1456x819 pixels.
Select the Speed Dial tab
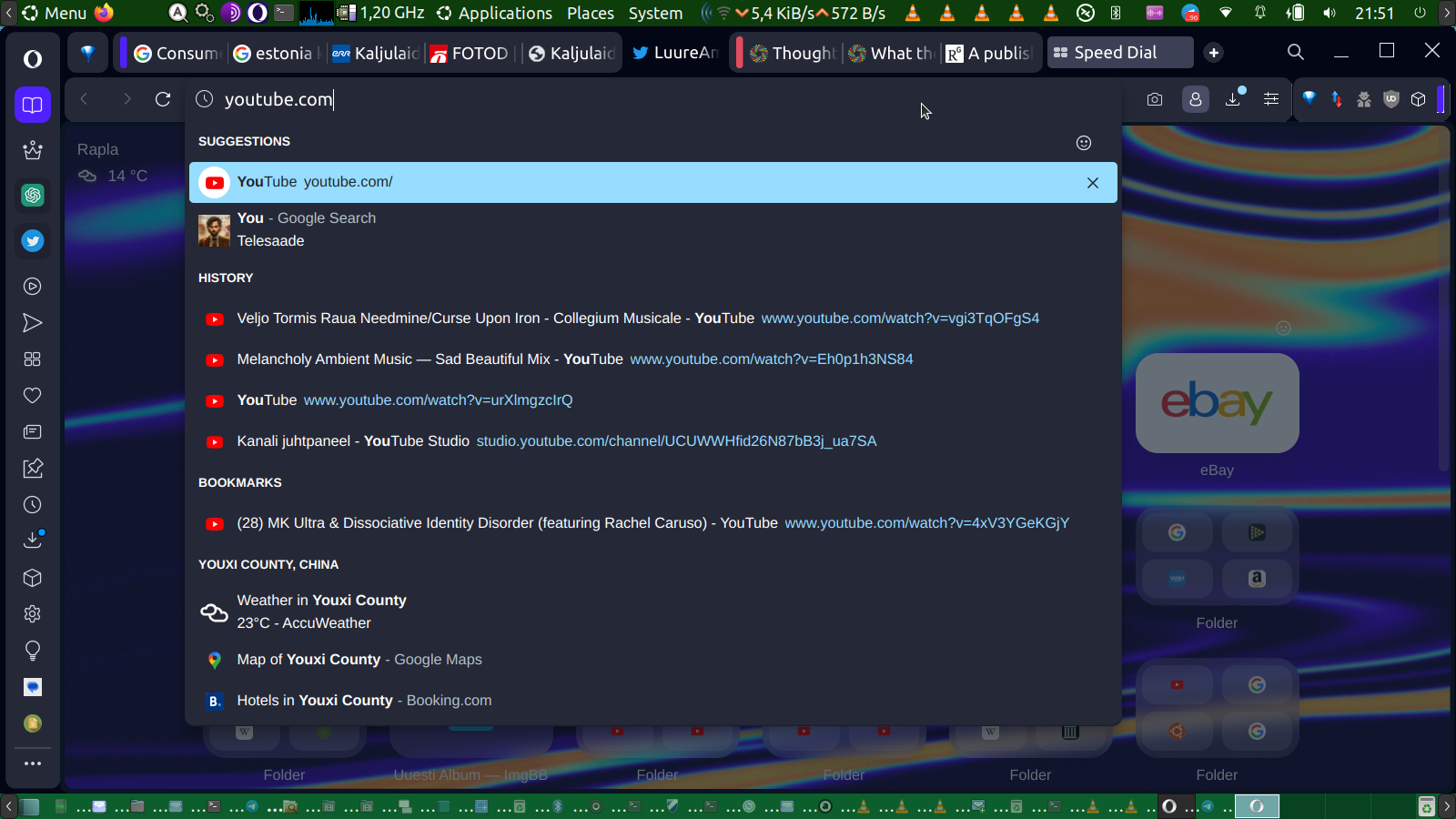click(x=1119, y=53)
